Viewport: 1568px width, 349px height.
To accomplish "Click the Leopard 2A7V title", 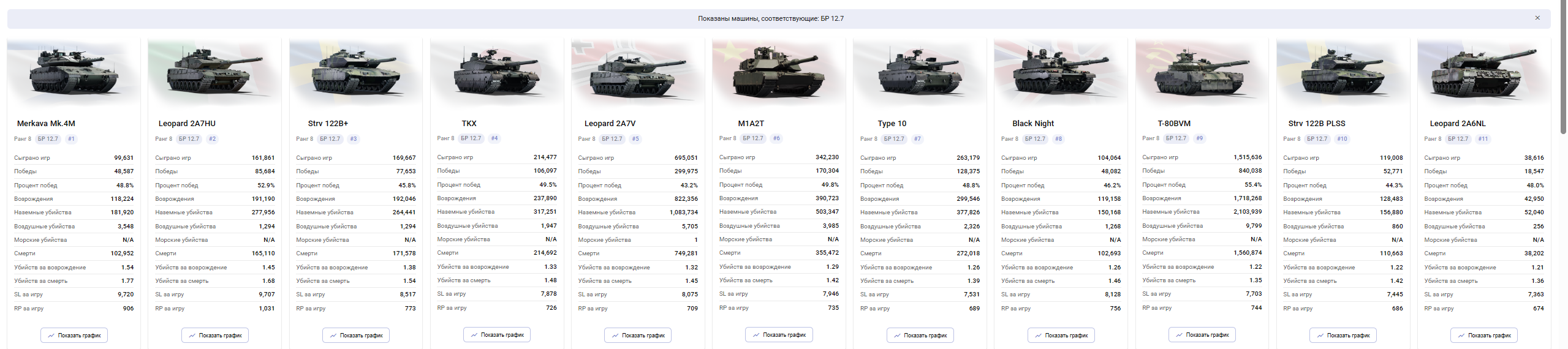I will tap(610, 124).
